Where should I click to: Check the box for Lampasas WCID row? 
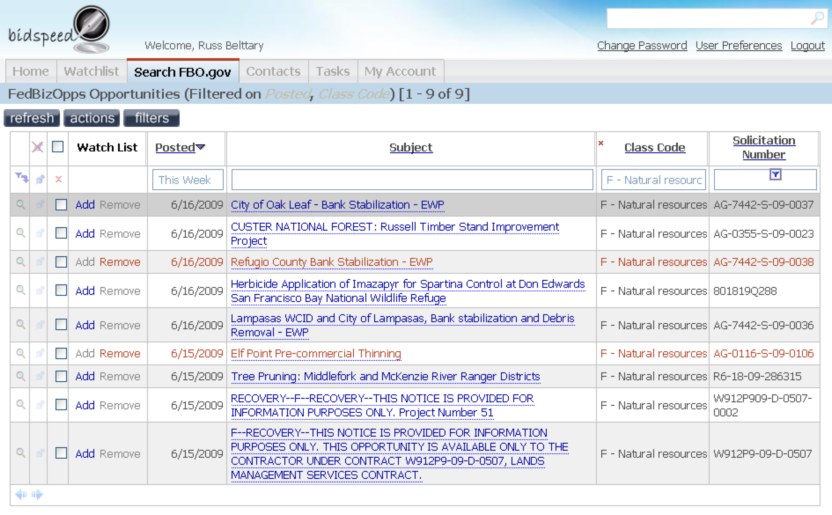tap(61, 325)
